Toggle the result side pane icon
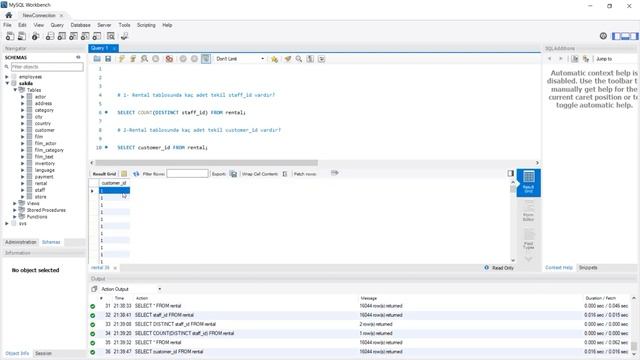The image size is (640, 360). [x=511, y=173]
